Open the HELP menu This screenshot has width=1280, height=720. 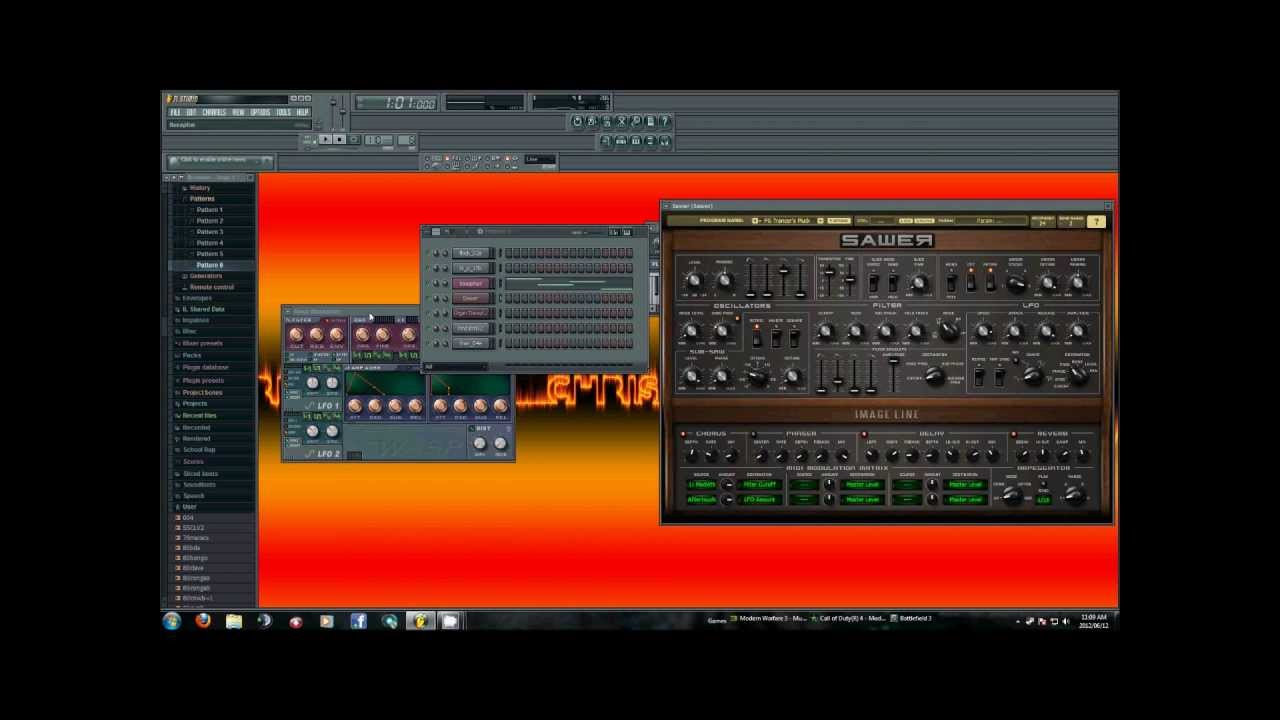[x=302, y=112]
